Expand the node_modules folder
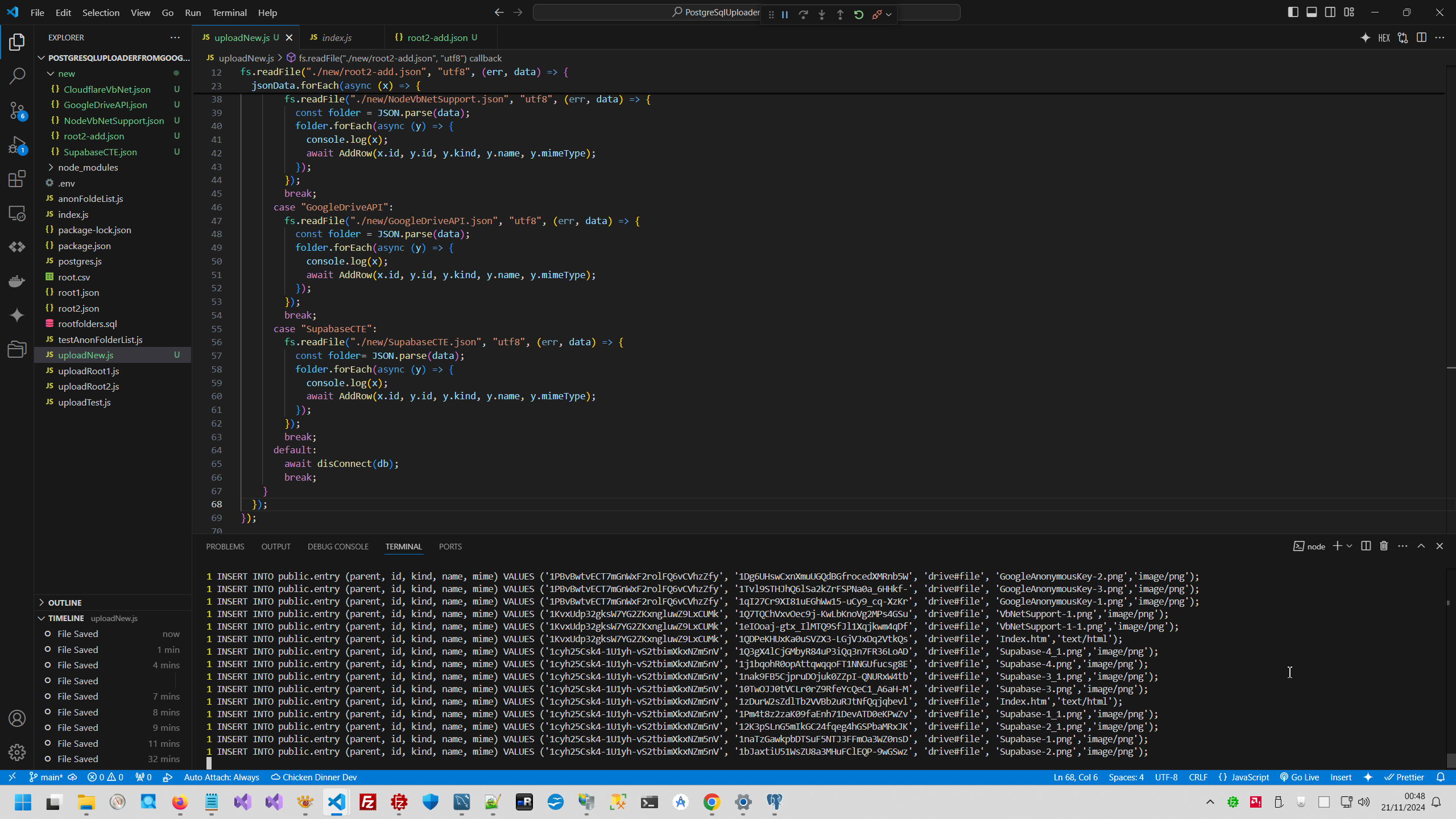 tap(88, 167)
